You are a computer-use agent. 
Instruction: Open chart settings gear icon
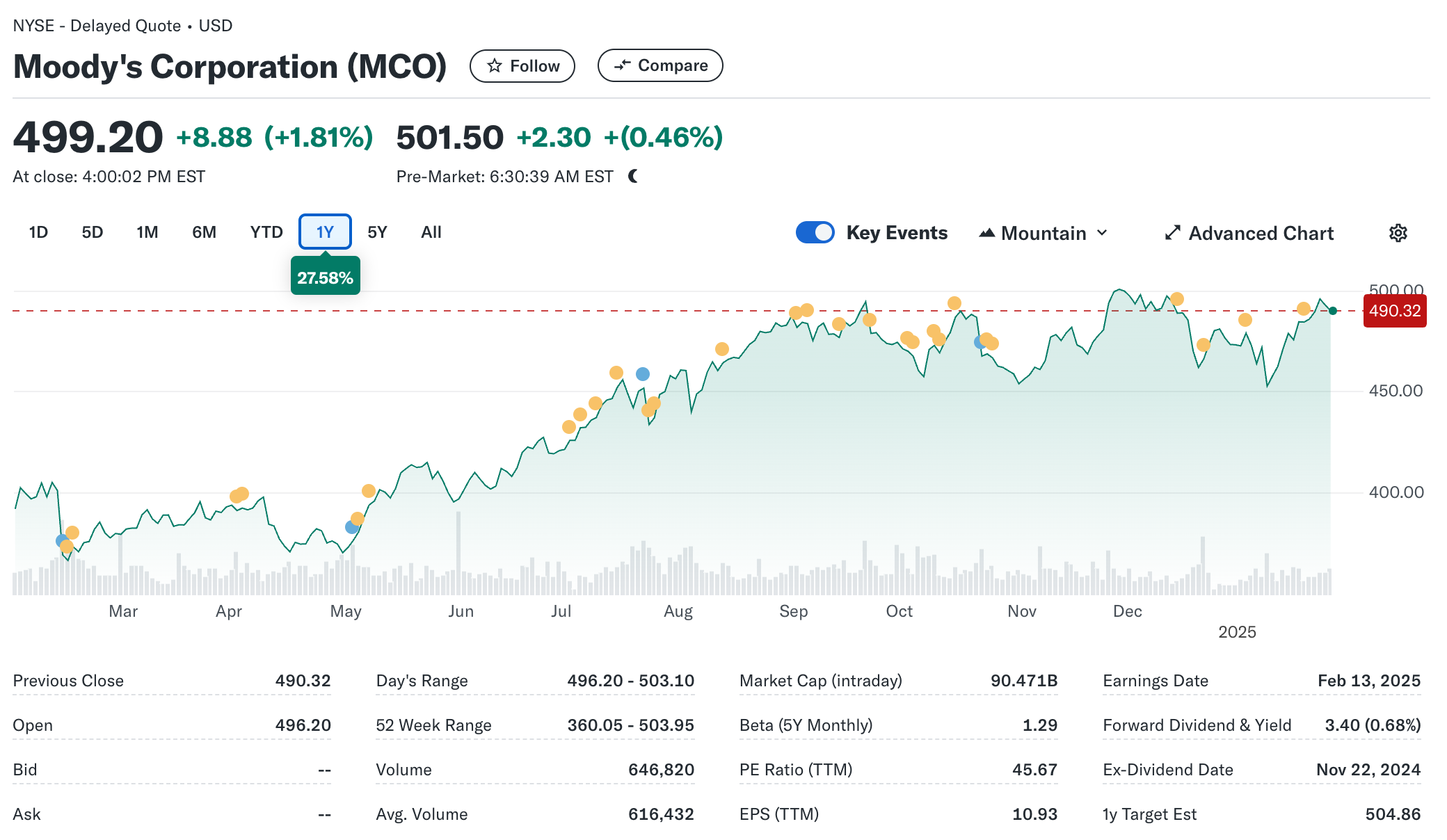(1398, 233)
